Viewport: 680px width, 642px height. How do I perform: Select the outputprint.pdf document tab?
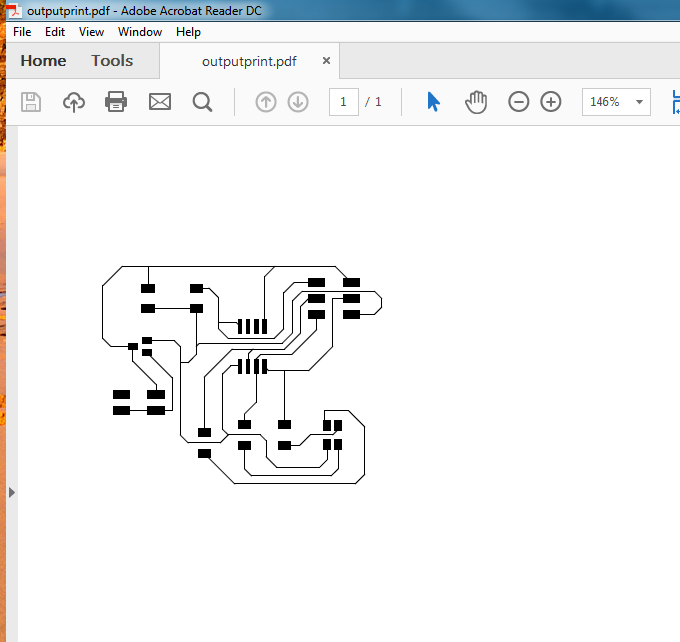(x=249, y=61)
